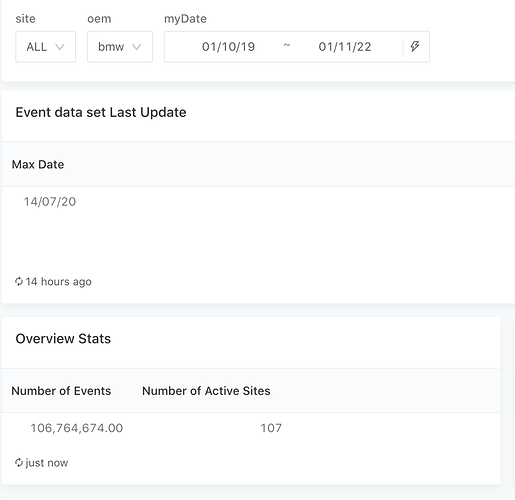The height and width of the screenshot is (500, 515).
Task: Open the oem dropdown showing bmw
Action: (x=120, y=47)
